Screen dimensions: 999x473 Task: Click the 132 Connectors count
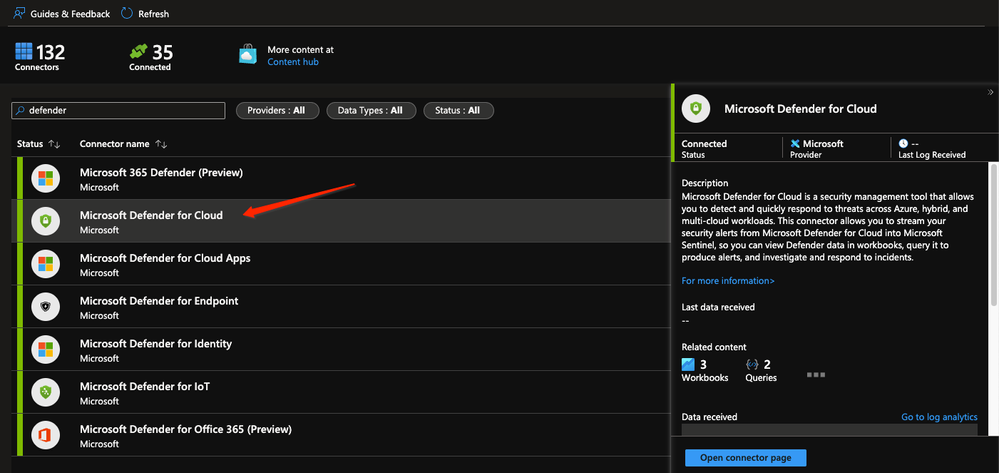pos(50,52)
